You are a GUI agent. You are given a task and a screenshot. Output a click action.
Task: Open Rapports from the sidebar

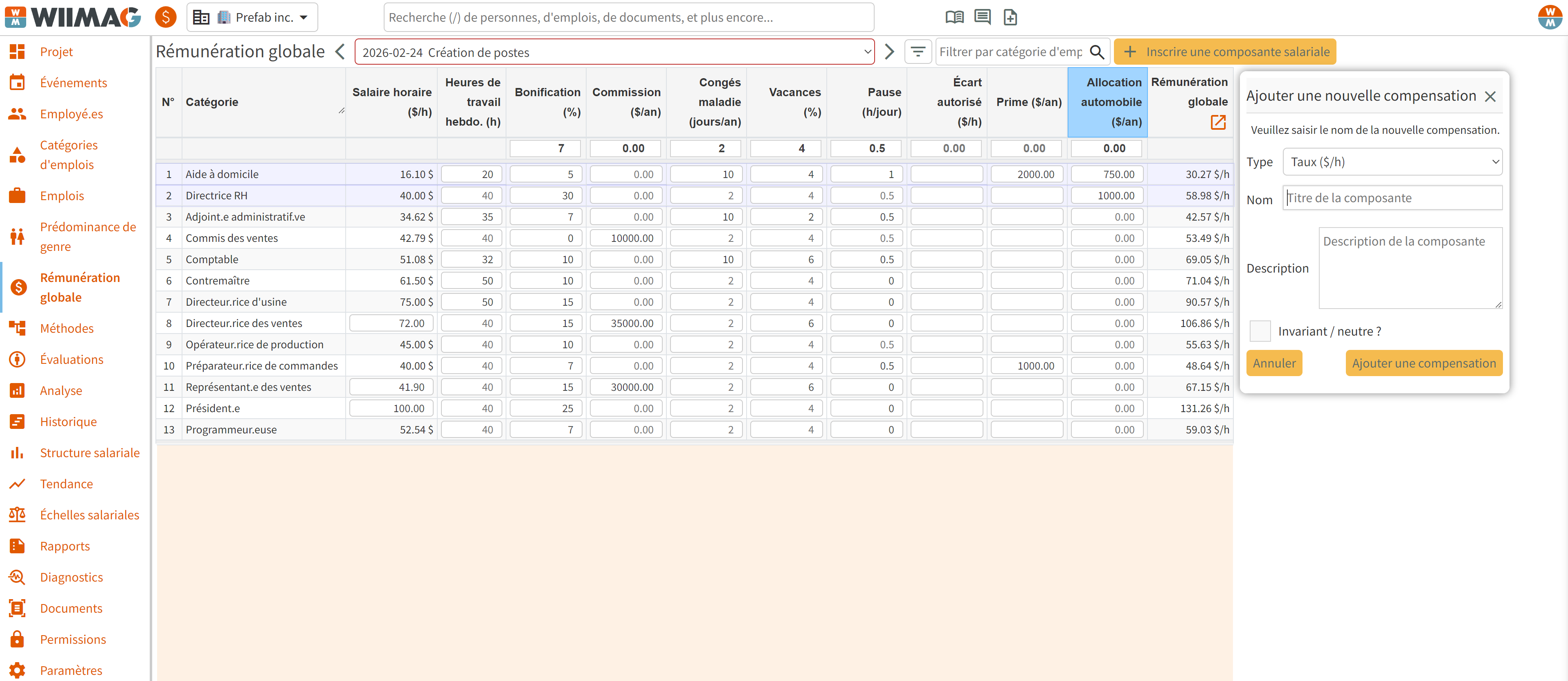(65, 546)
